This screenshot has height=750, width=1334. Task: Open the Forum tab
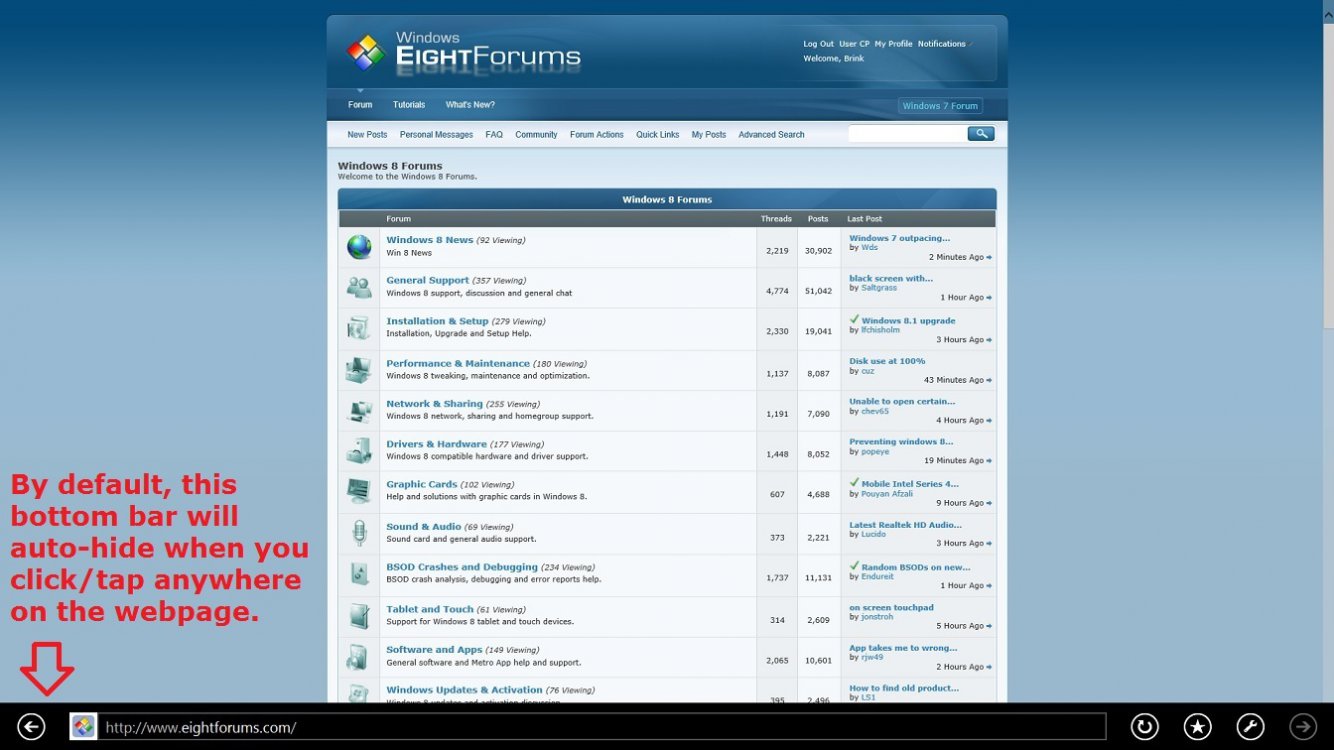[360, 105]
